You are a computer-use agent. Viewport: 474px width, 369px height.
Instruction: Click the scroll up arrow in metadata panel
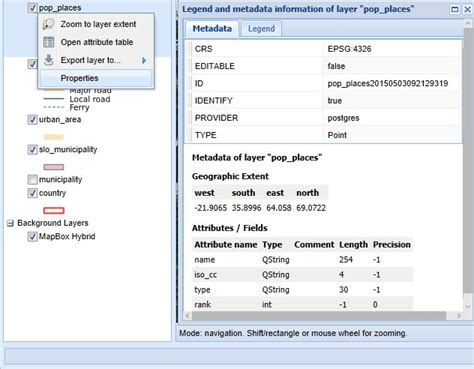click(468, 24)
